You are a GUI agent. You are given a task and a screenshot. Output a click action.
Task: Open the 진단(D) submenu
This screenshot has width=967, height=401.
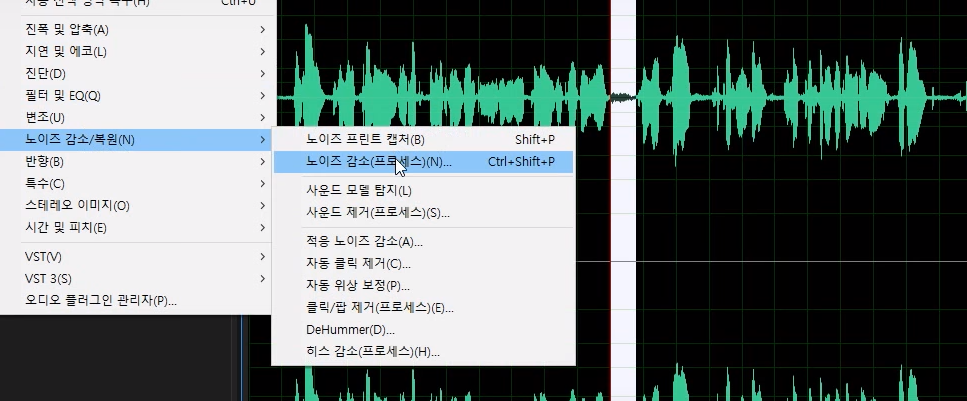pyautogui.click(x=136, y=74)
